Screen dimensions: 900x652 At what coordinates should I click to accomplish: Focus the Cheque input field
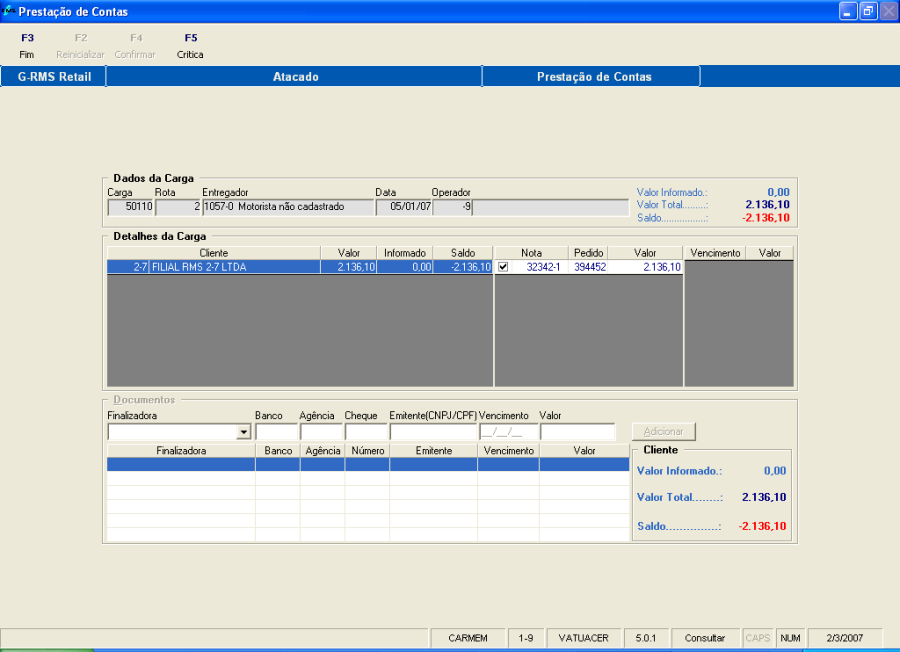tap(366, 432)
